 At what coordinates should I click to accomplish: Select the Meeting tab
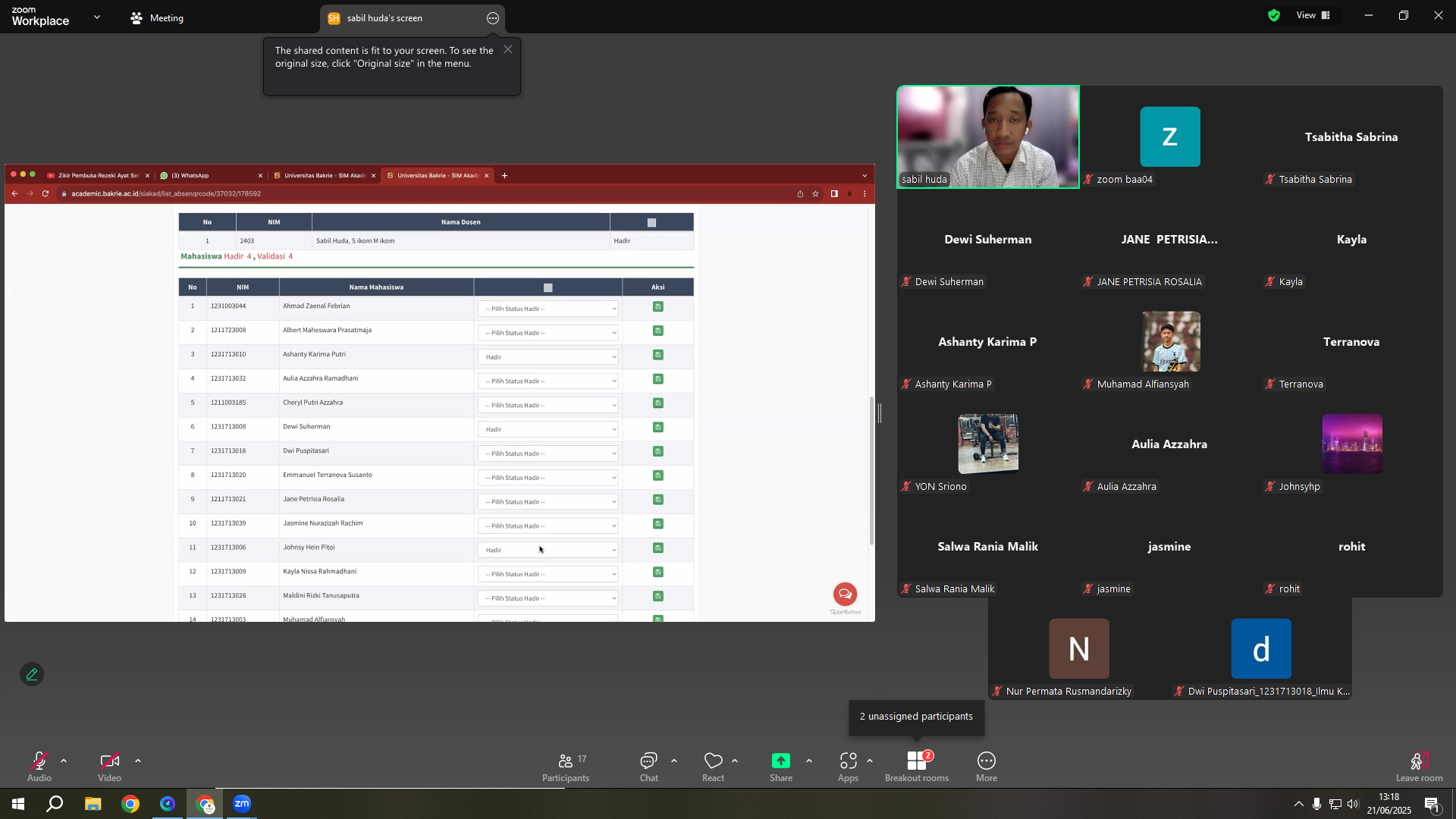(x=157, y=17)
